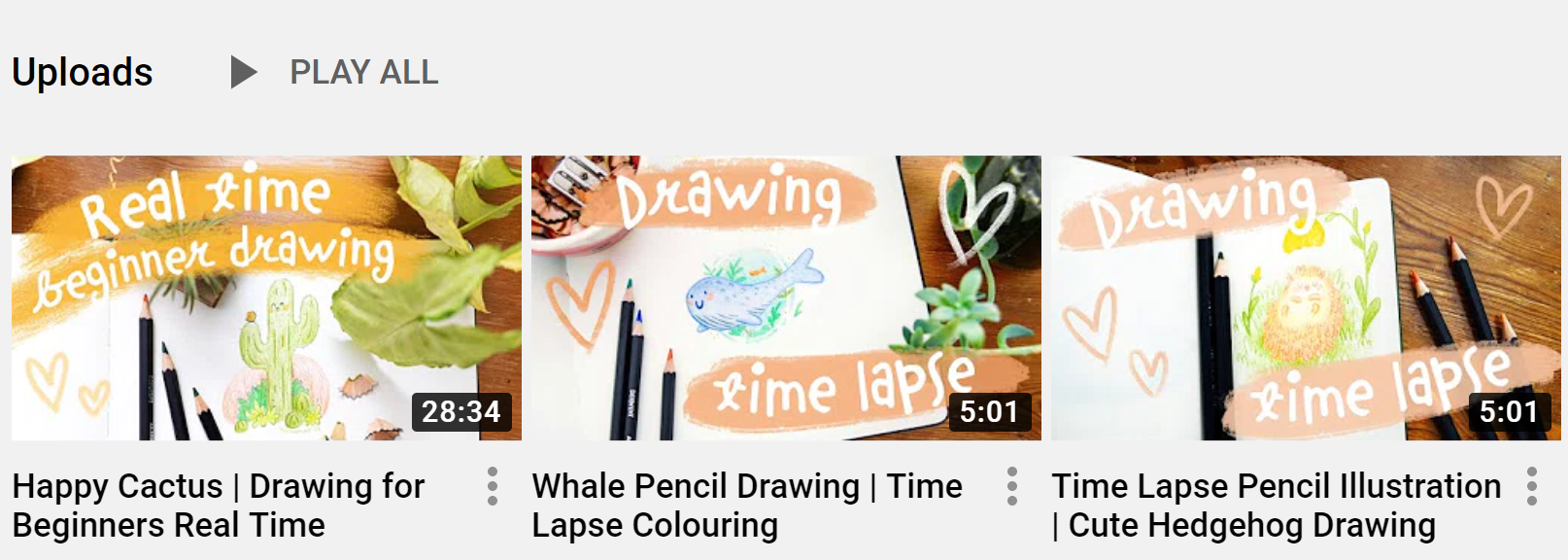
Task: Click the 5:01 badge on the whale thumbnail
Action: tap(990, 412)
